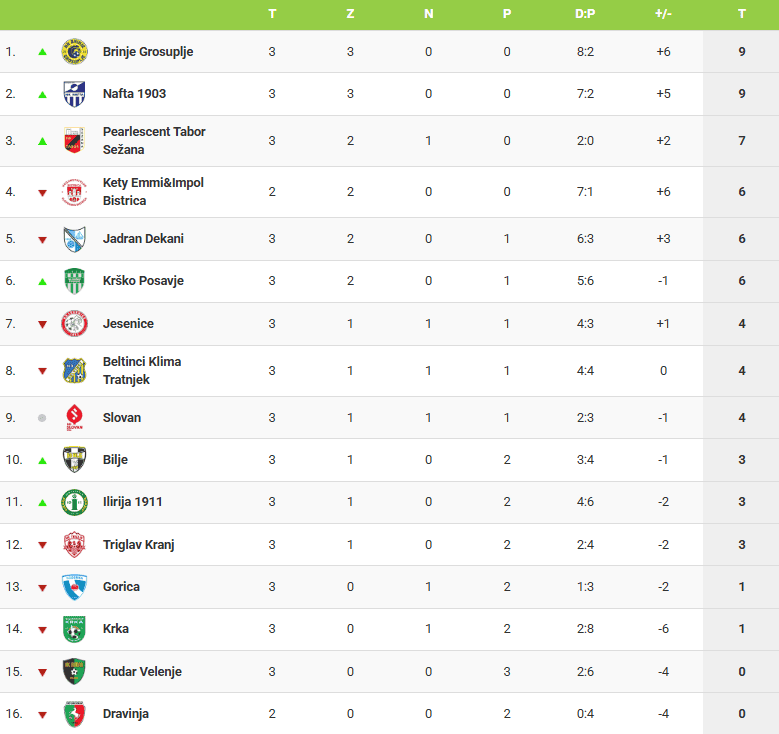Open Kety Emmi&Impol Bistrica team page
Screen dimensions: 779x734
153,192
